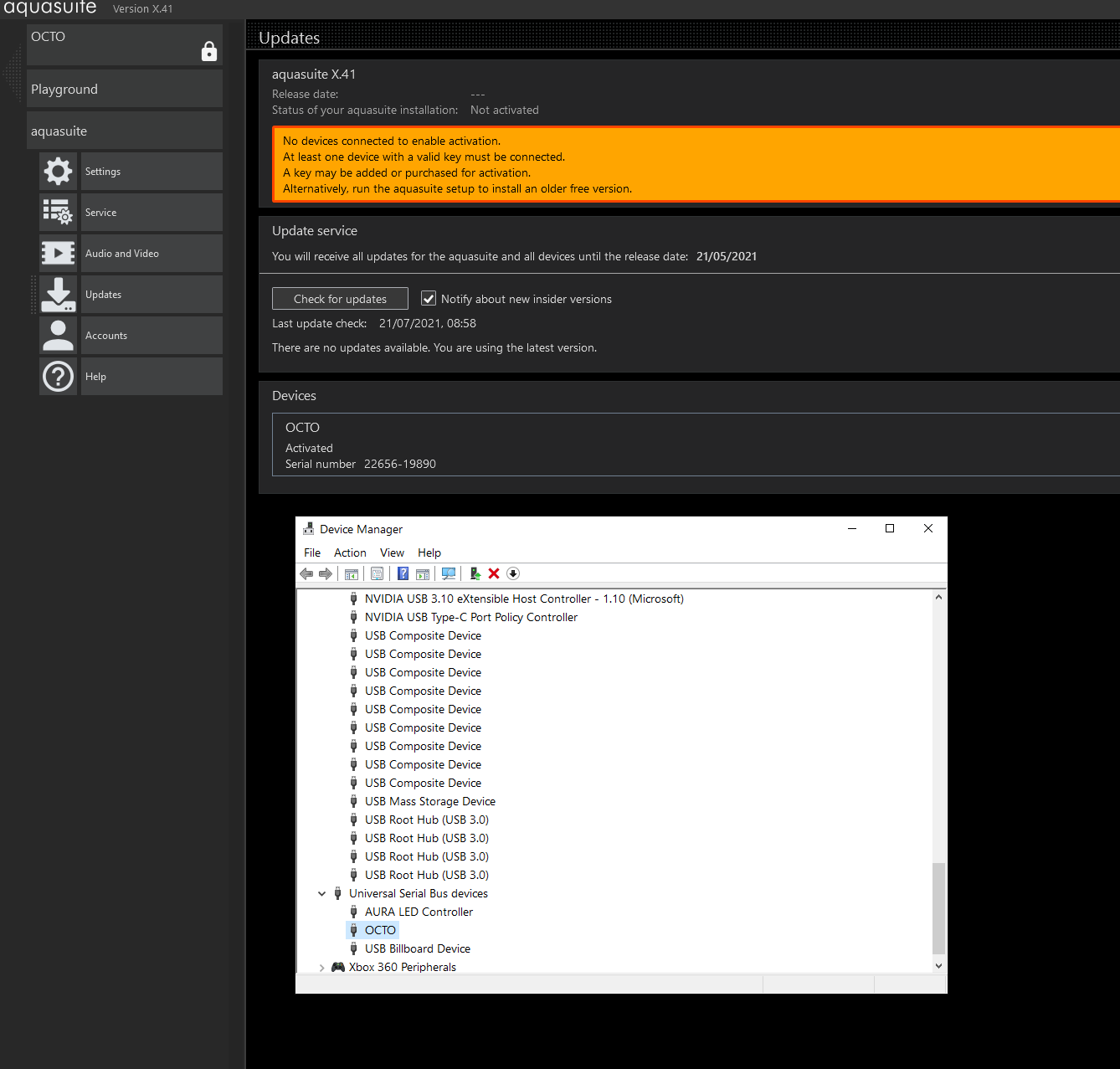Open the View menu in Device Manager
The image size is (1120, 1069).
(392, 553)
